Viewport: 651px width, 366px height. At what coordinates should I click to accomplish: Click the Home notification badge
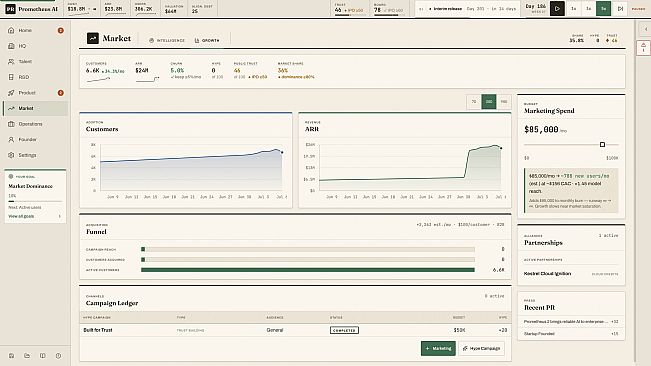pyautogui.click(x=61, y=30)
